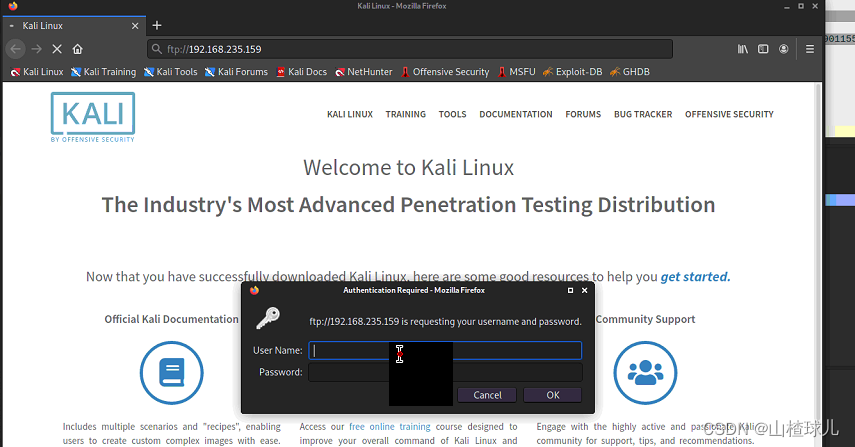Select the Kali Linux browser tab
The image size is (855, 447).
(x=74, y=26)
